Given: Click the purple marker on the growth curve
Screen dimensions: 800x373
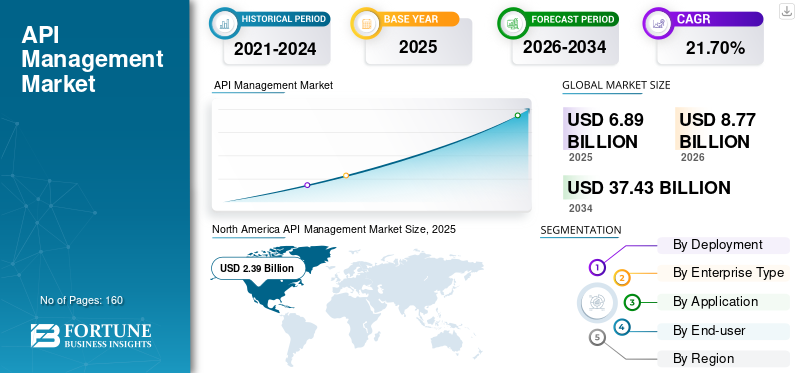Looking at the screenshot, I should [307, 185].
